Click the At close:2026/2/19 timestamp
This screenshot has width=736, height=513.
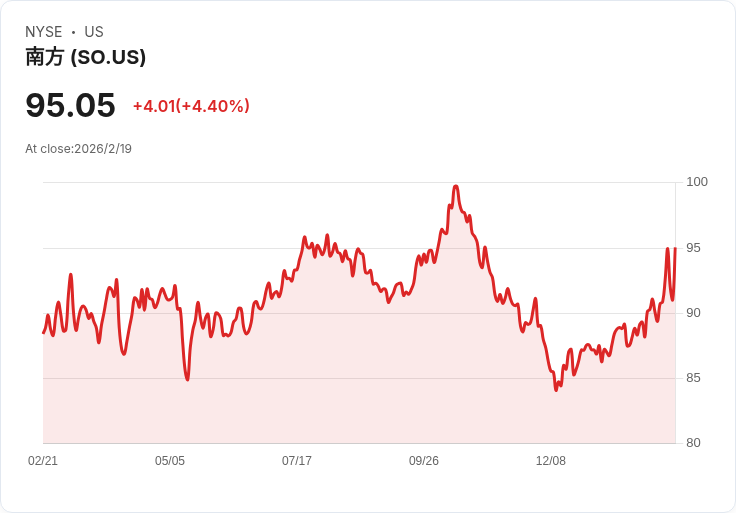tap(78, 149)
